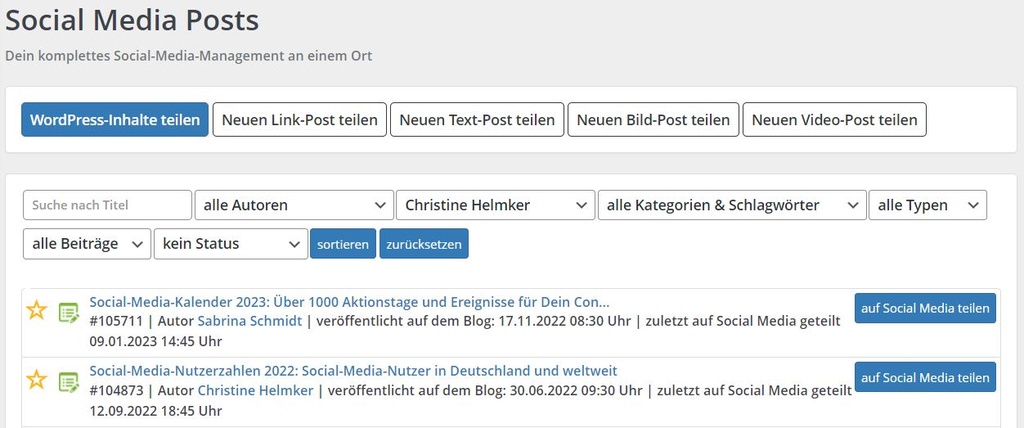Click the date '12.09.2022 18:45 Uhr'
1024x428 pixels.
click(x=155, y=411)
